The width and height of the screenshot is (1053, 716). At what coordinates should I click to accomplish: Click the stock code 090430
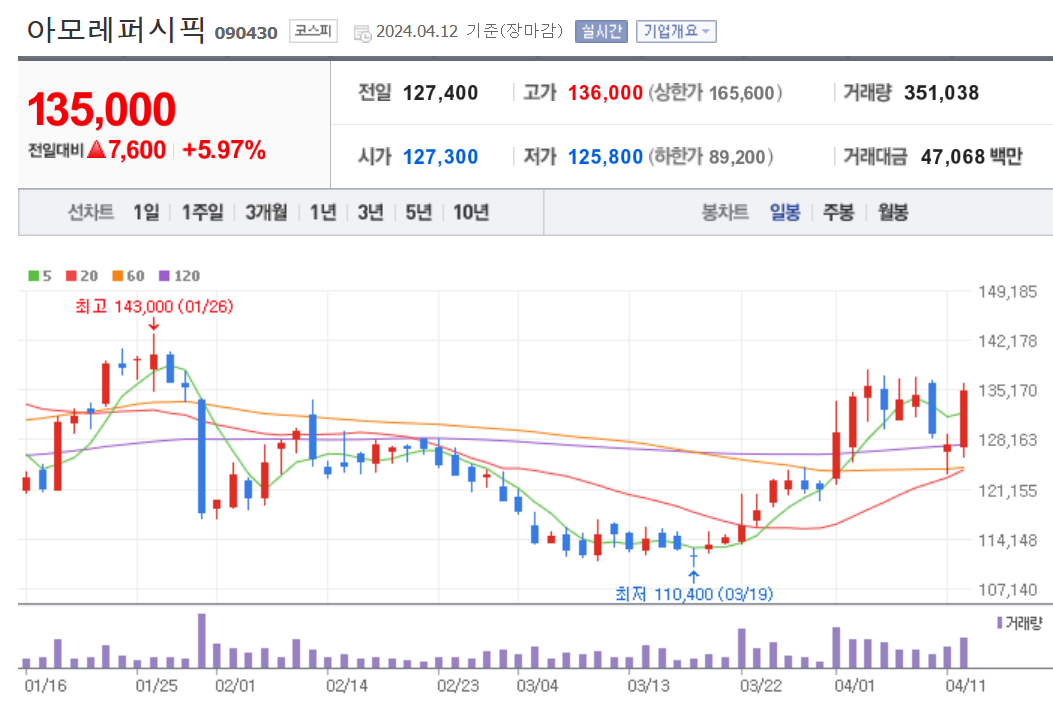coord(246,33)
